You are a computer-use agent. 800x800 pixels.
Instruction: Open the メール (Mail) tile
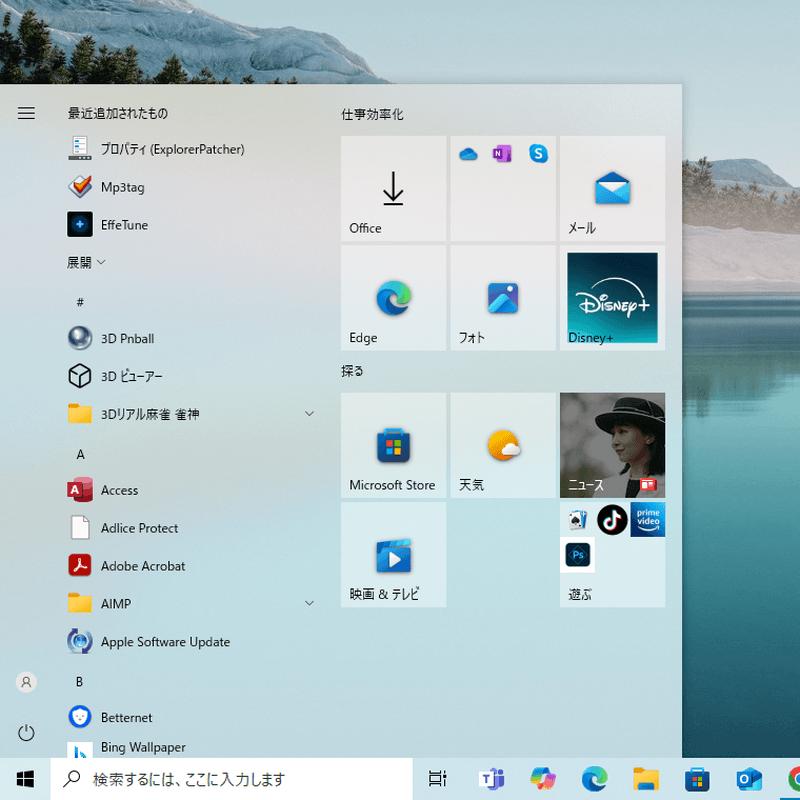(612, 188)
